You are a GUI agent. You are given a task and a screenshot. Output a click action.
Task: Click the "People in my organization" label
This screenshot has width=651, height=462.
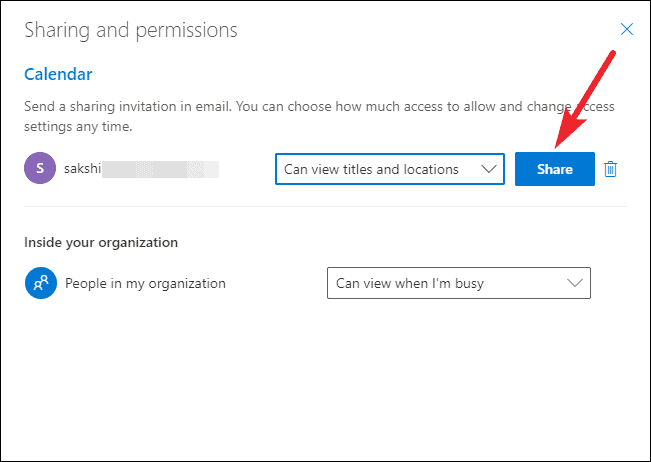point(145,283)
